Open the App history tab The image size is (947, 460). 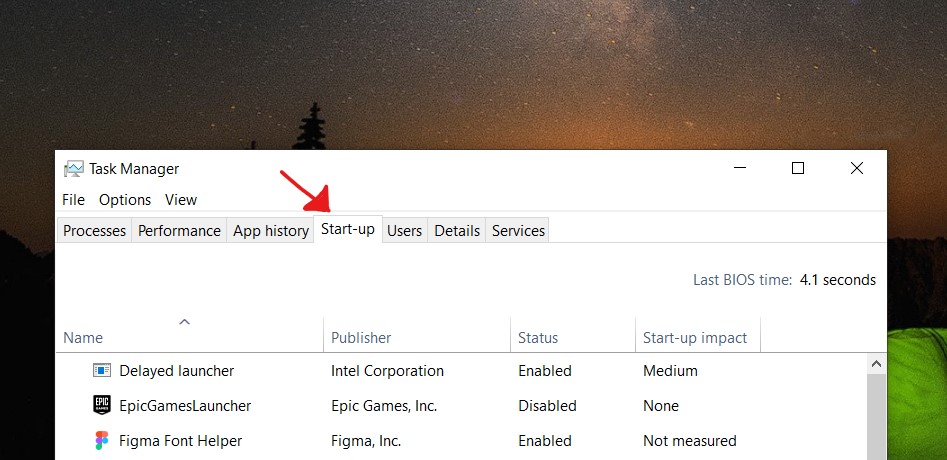click(271, 231)
